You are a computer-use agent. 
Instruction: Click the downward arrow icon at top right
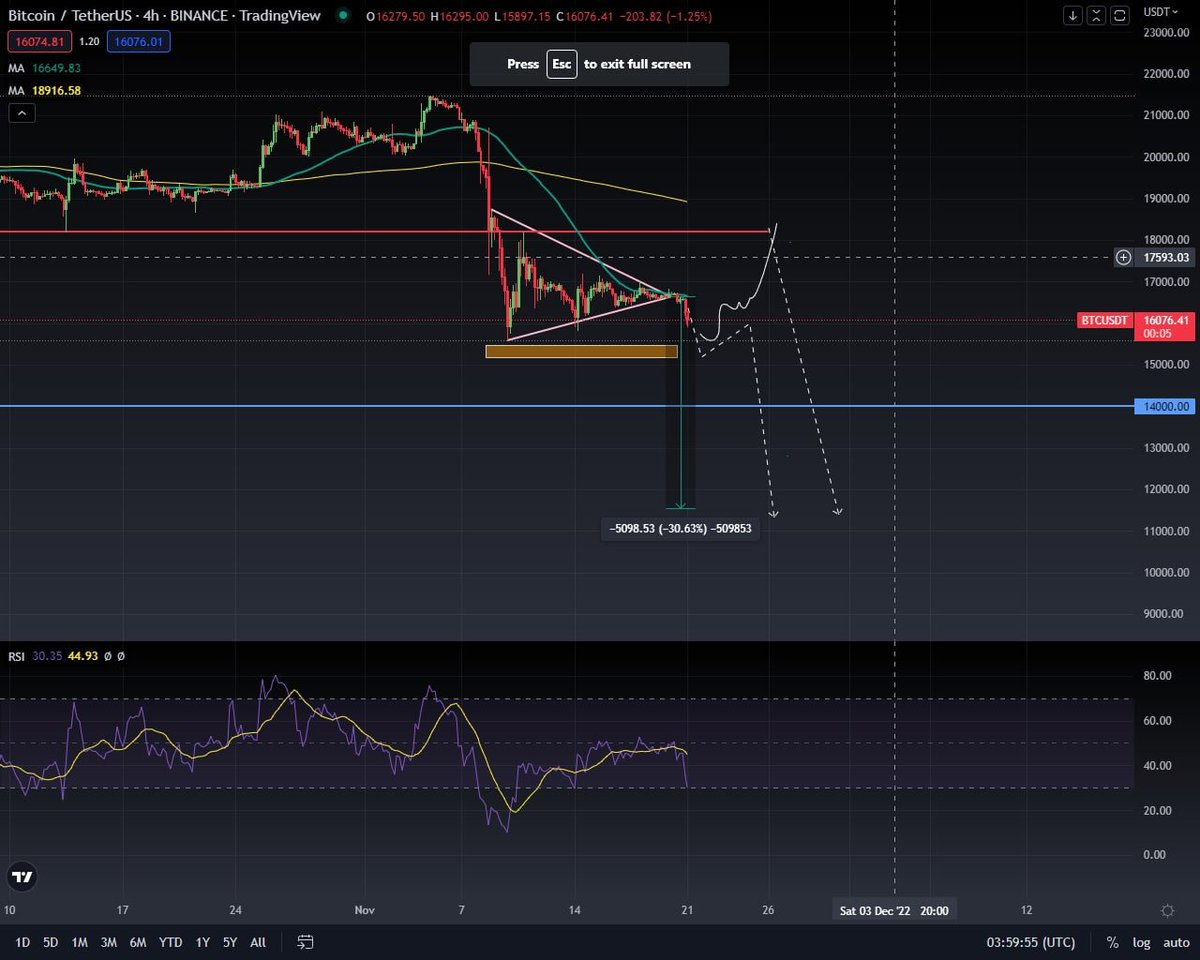click(x=1073, y=15)
